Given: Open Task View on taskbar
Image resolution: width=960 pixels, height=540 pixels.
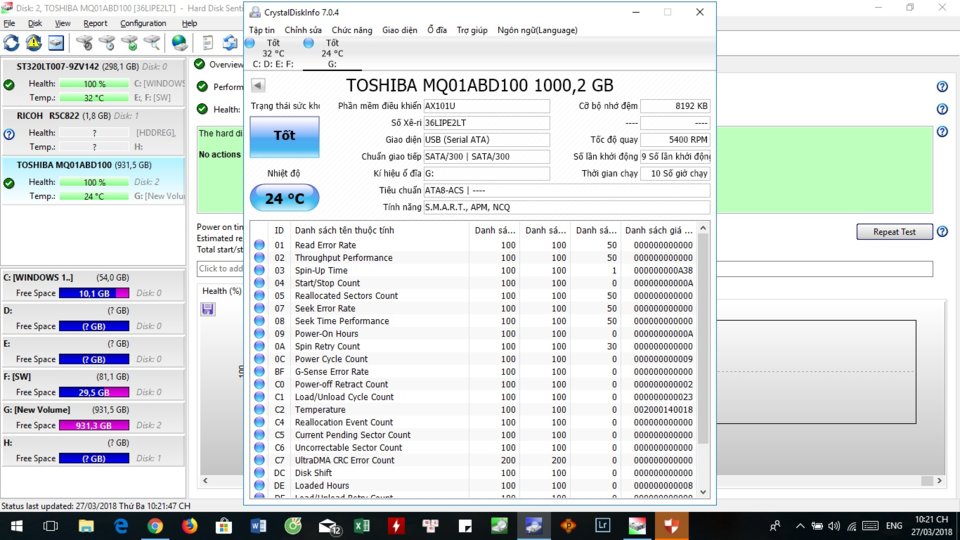Looking at the screenshot, I should tap(51, 526).
